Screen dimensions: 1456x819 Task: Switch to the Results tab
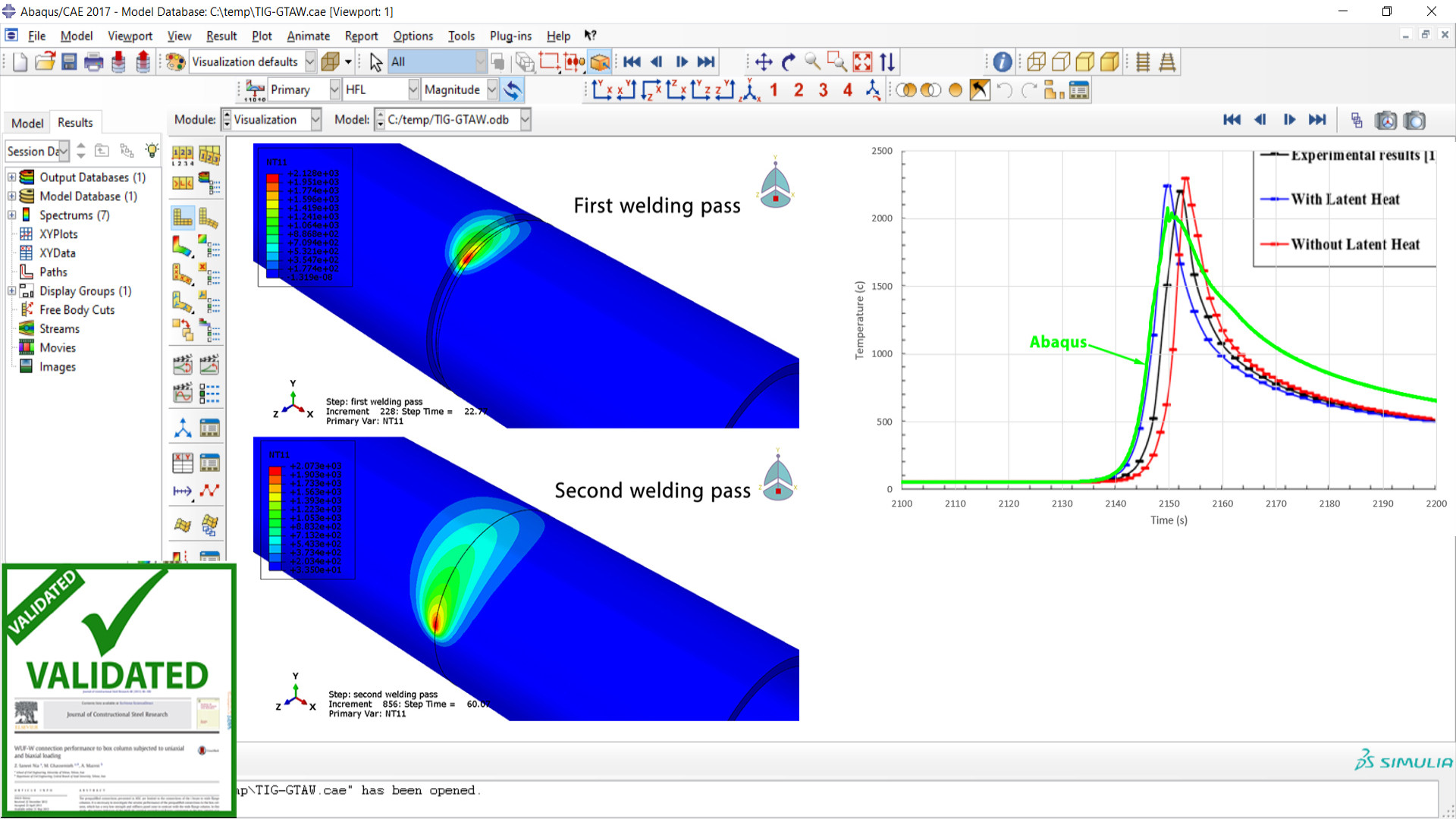point(75,122)
